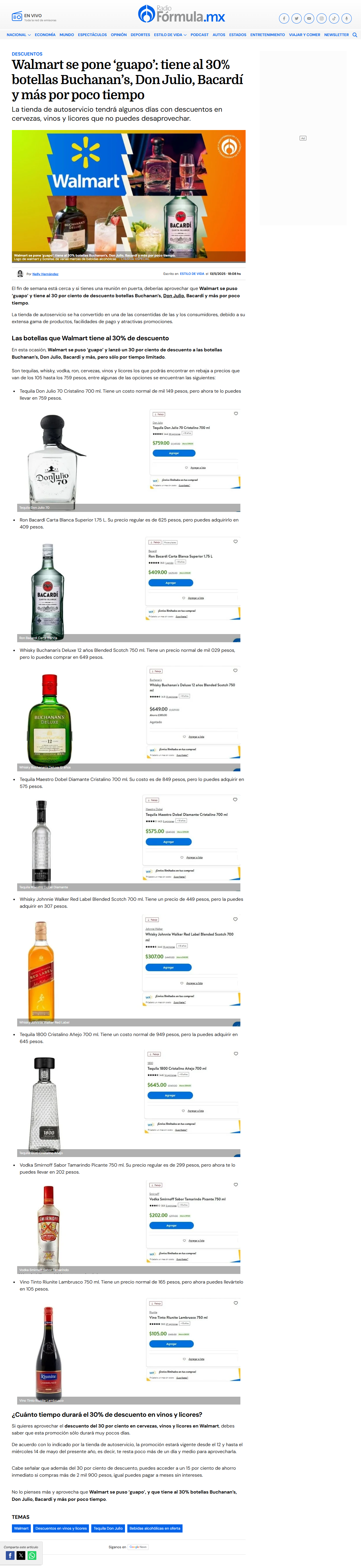Image resolution: width=361 pixels, height=1568 pixels.
Task: Expand the Nacional menu dropdown
Action: [18, 35]
